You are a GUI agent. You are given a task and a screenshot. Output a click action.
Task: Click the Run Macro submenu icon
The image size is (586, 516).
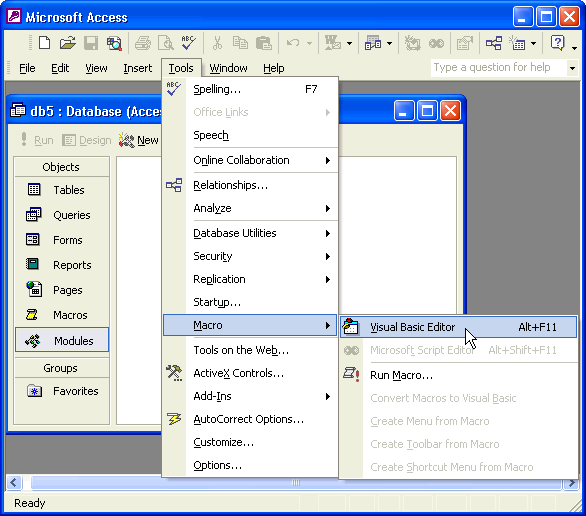click(351, 374)
